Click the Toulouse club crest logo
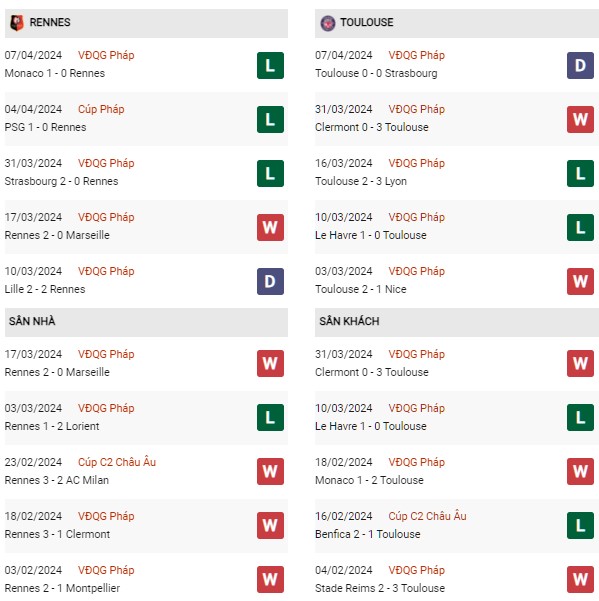599x601 pixels. 328,23
